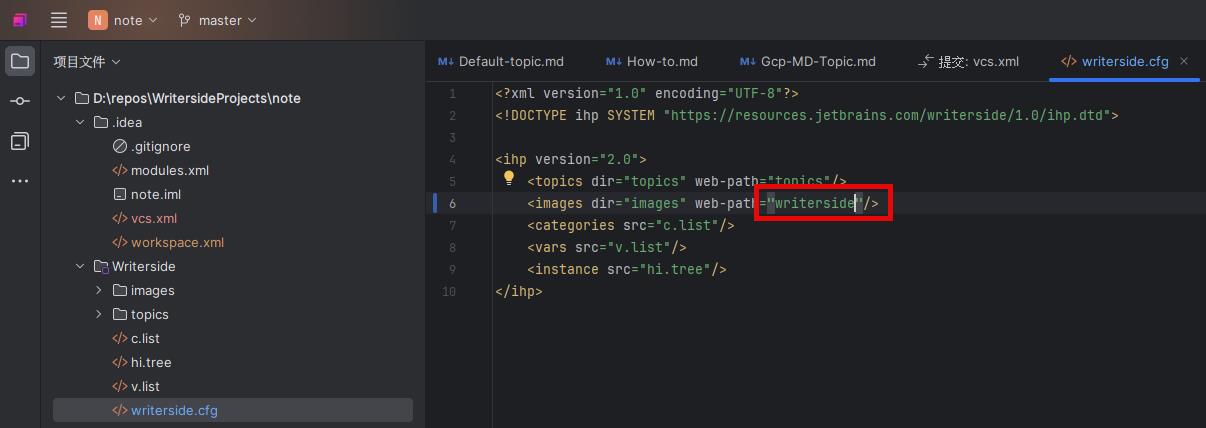Click the note.iml file type icon
1206x428 pixels.
(x=120, y=194)
